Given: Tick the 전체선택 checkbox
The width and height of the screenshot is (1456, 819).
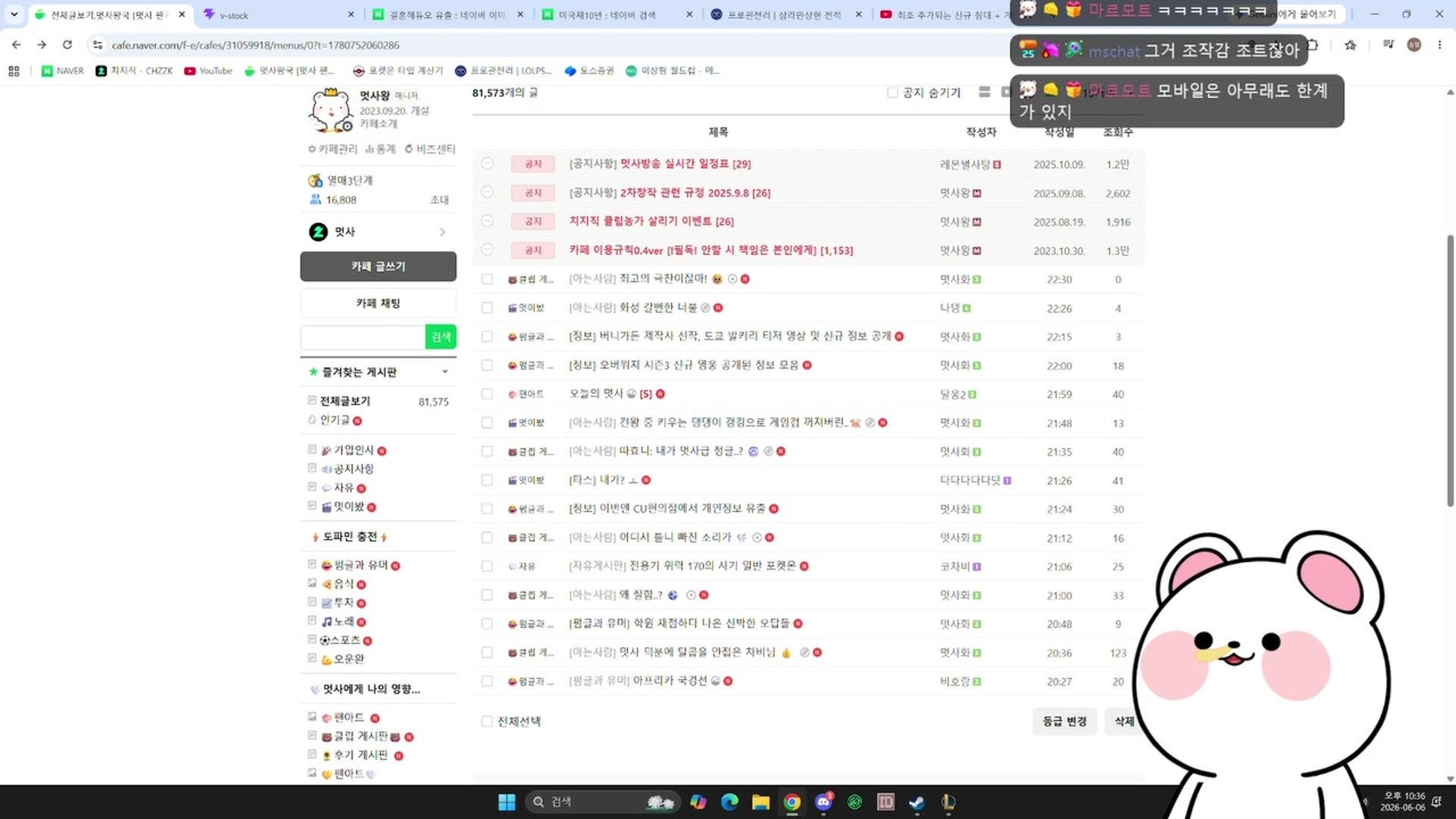Looking at the screenshot, I should click(487, 721).
